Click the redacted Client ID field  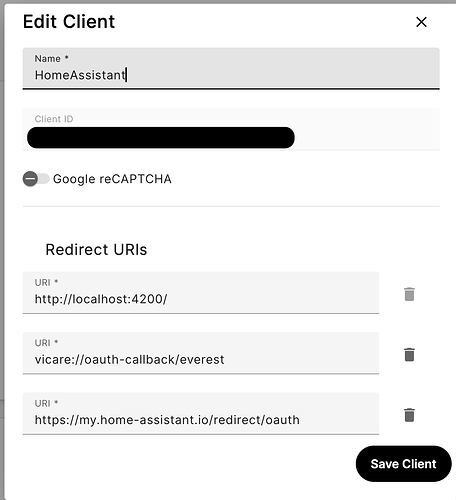pos(231,129)
